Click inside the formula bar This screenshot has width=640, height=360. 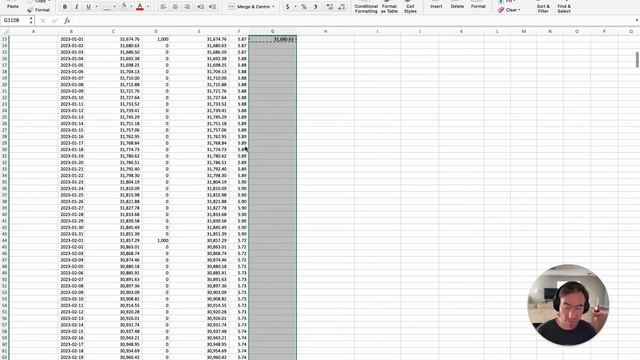point(351,20)
